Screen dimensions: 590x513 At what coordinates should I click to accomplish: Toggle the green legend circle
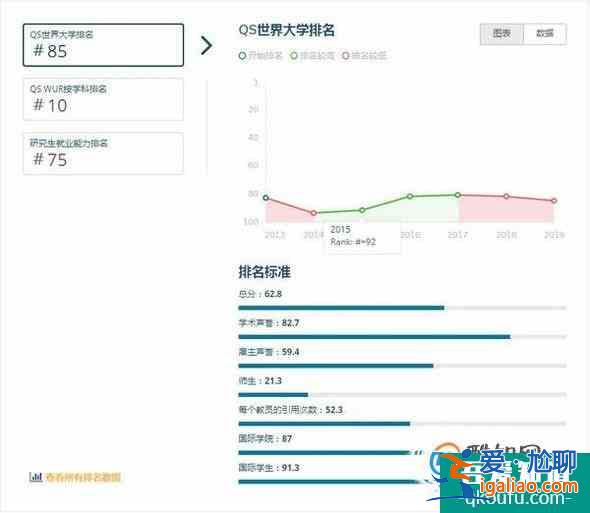pos(294,56)
